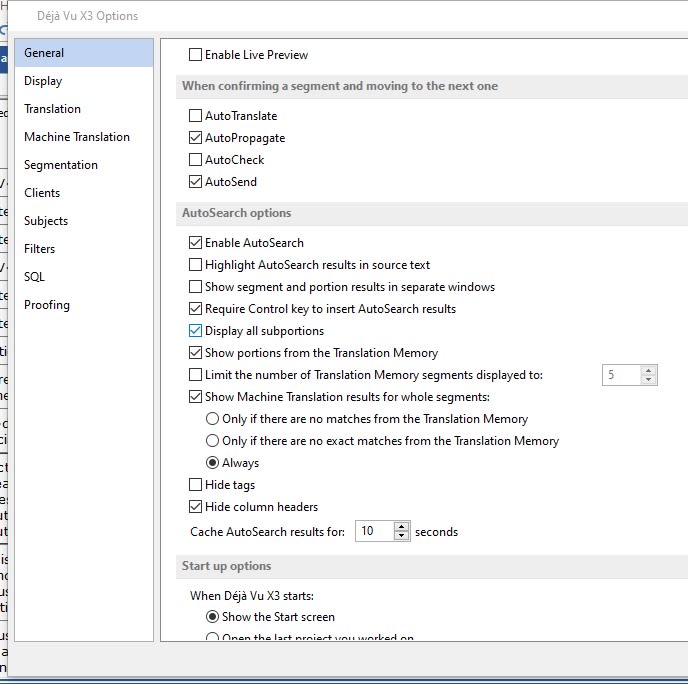Select Only if no matches from Translation Memory

coord(212,419)
